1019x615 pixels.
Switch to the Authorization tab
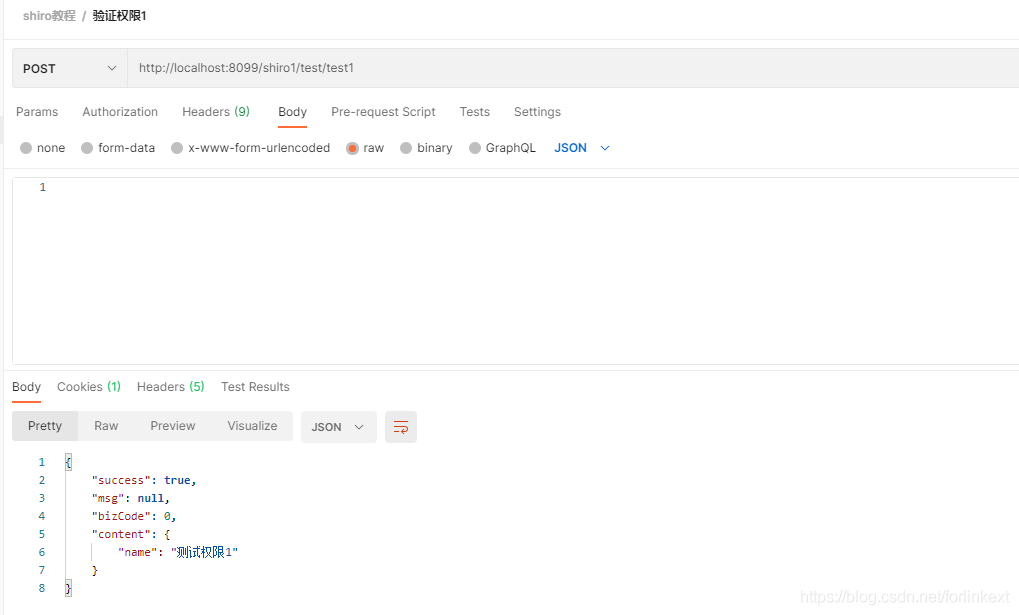coord(120,112)
